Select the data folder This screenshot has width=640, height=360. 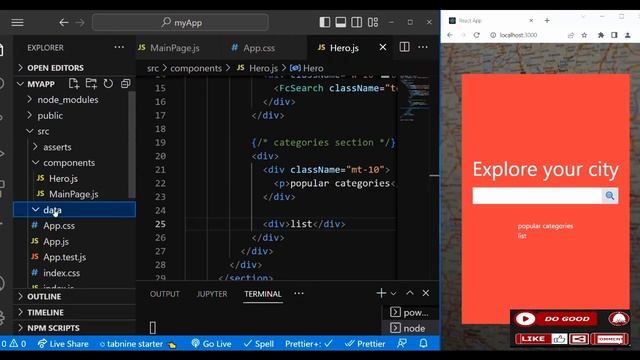click(x=74, y=210)
